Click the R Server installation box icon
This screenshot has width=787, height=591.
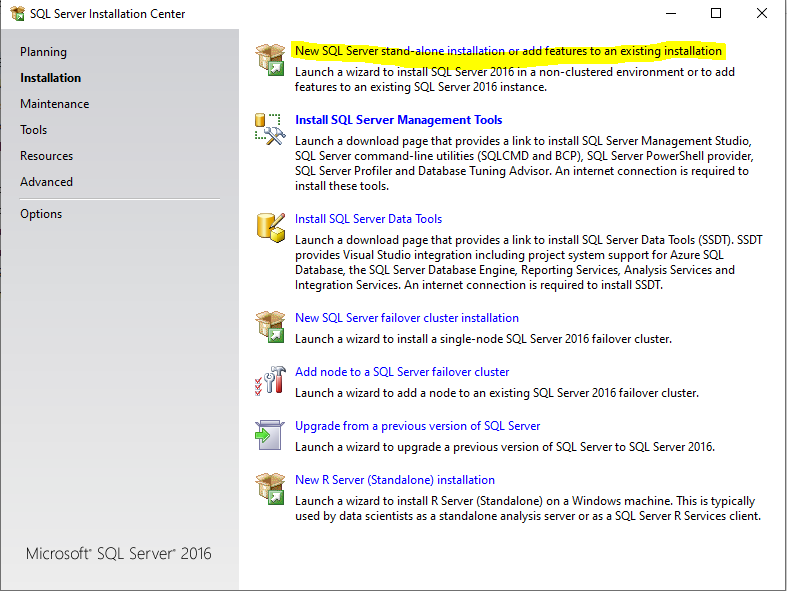coord(270,489)
